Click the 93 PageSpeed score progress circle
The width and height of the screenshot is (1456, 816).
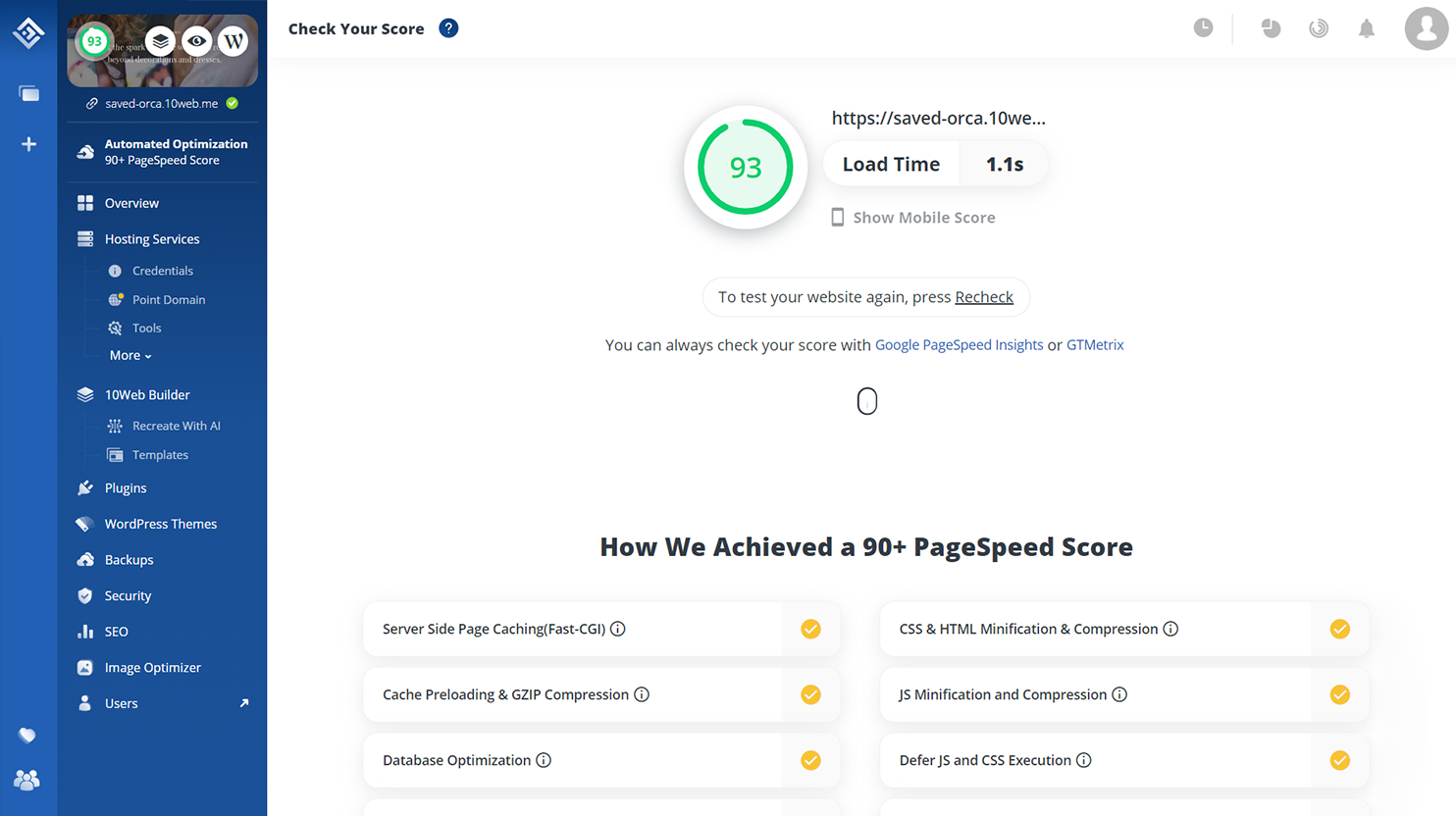746,167
